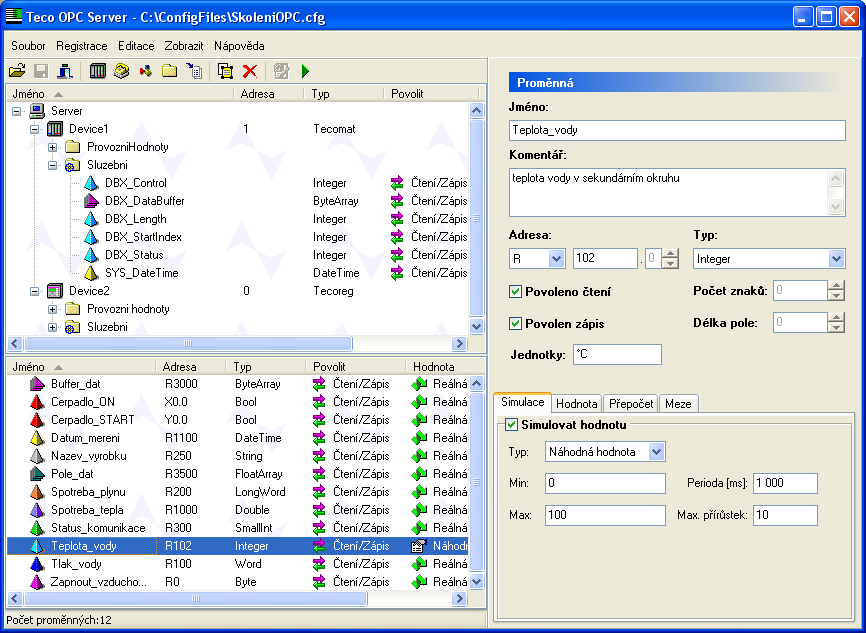Click the red cone icon of Cerpadlo_ON
Screen dimensions: 866x633
point(37,402)
